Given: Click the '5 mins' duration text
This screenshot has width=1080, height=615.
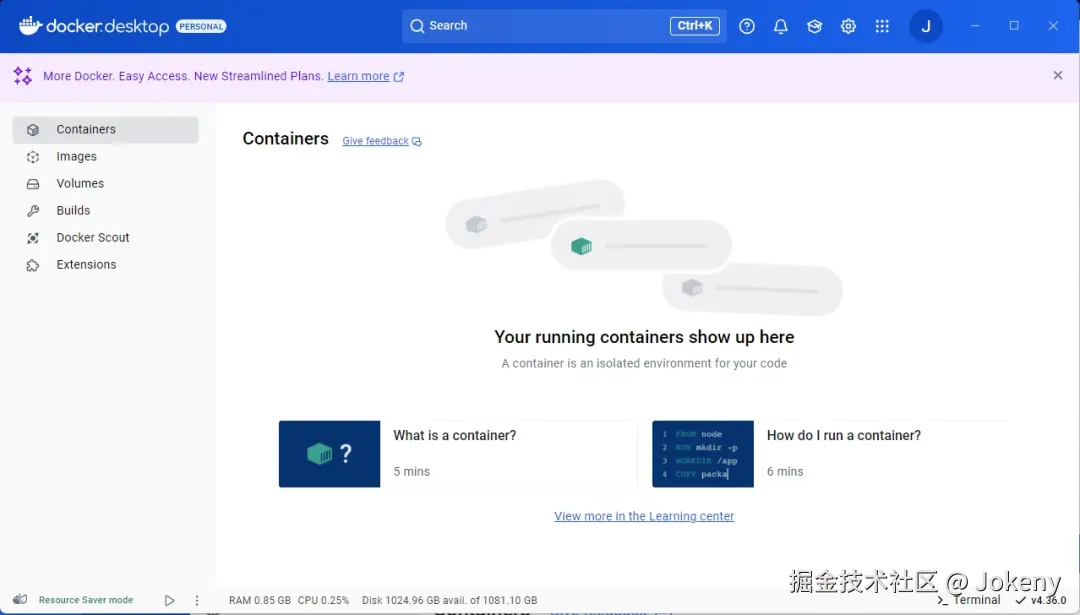Looking at the screenshot, I should pos(411,472).
